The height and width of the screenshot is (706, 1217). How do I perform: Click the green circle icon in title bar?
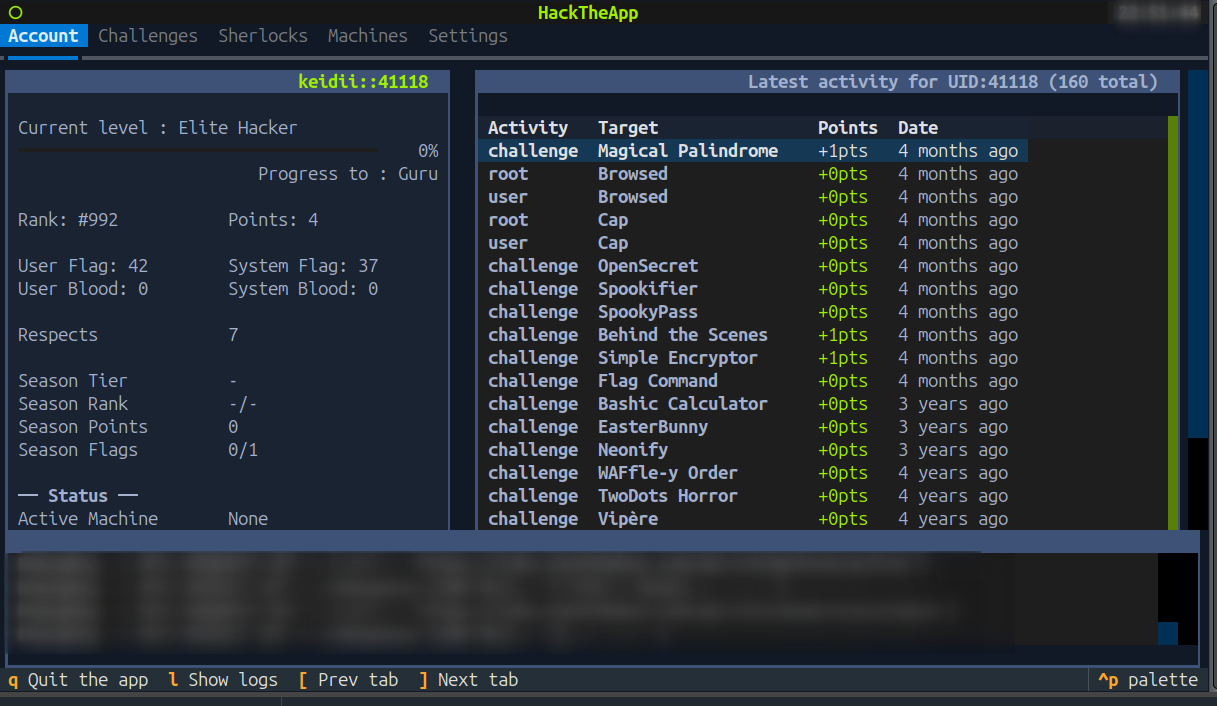[x=15, y=13]
